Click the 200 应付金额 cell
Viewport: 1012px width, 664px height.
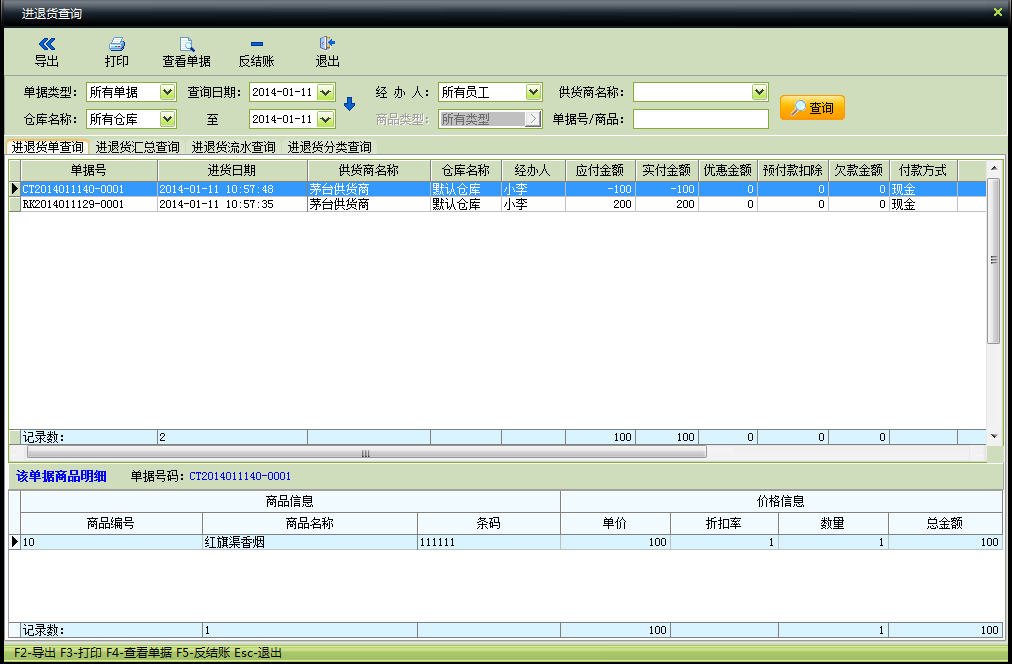click(600, 204)
